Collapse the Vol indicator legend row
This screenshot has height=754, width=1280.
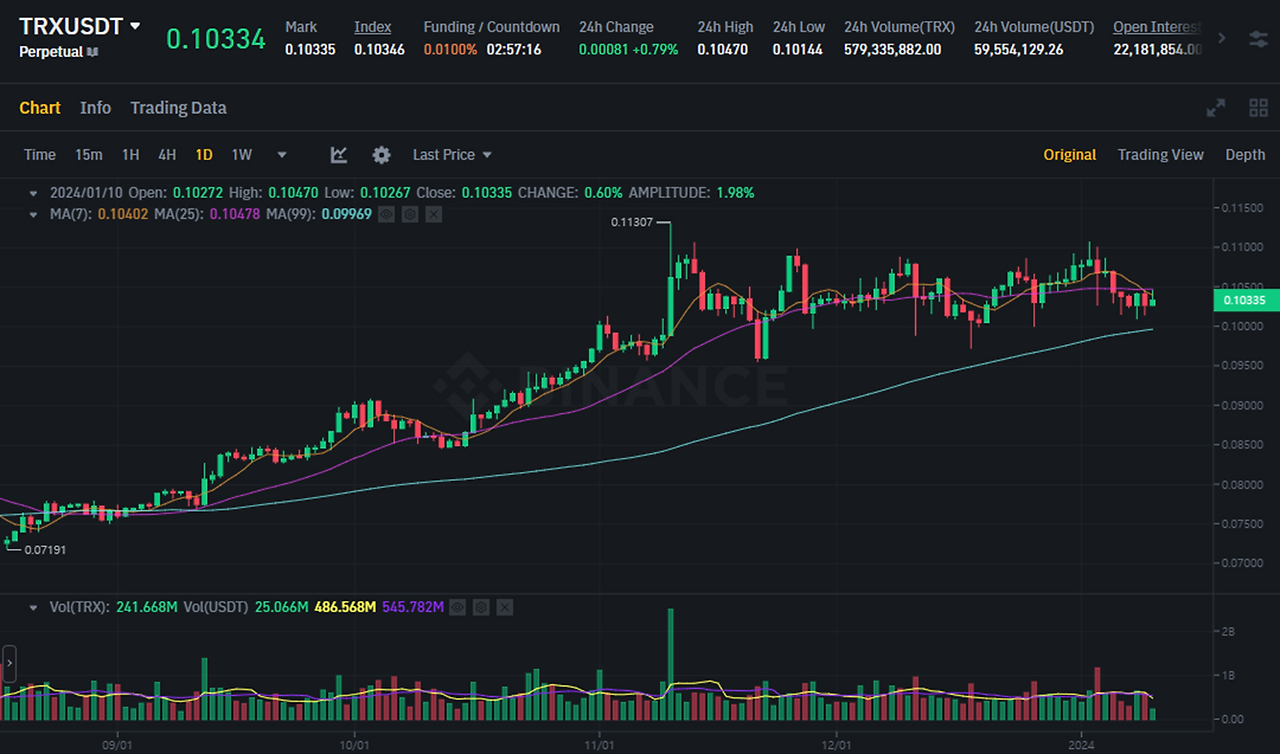pos(35,607)
